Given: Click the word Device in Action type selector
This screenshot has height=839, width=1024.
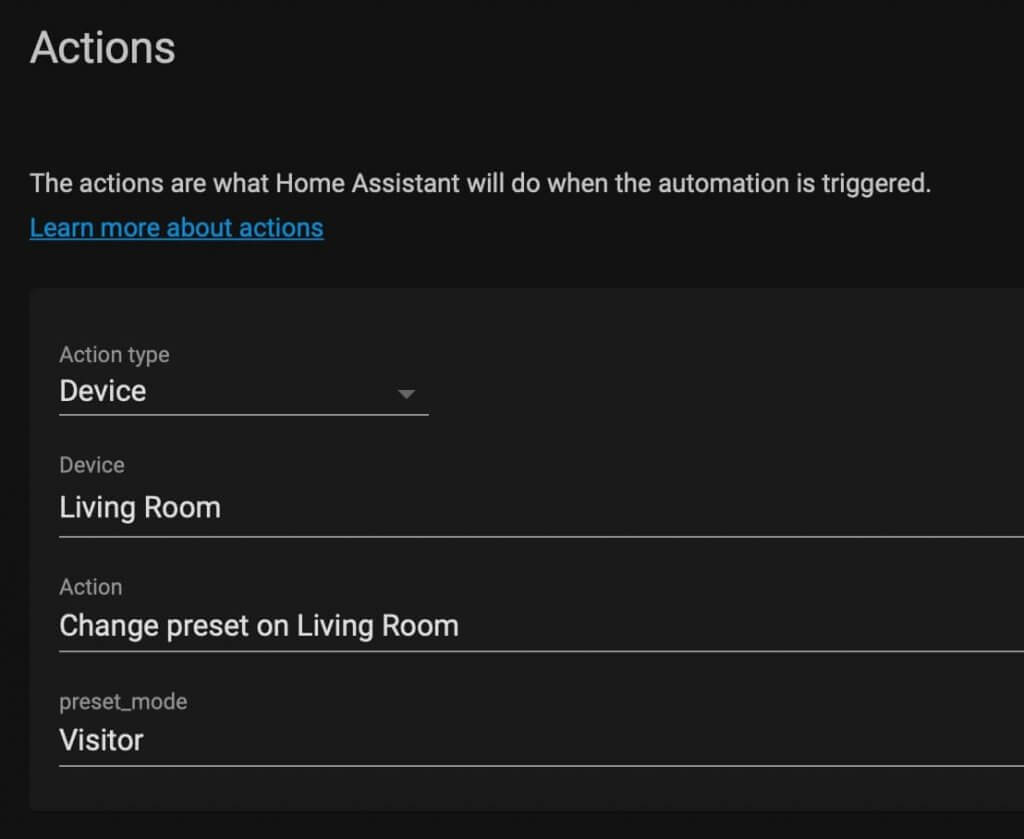Looking at the screenshot, I should [103, 391].
